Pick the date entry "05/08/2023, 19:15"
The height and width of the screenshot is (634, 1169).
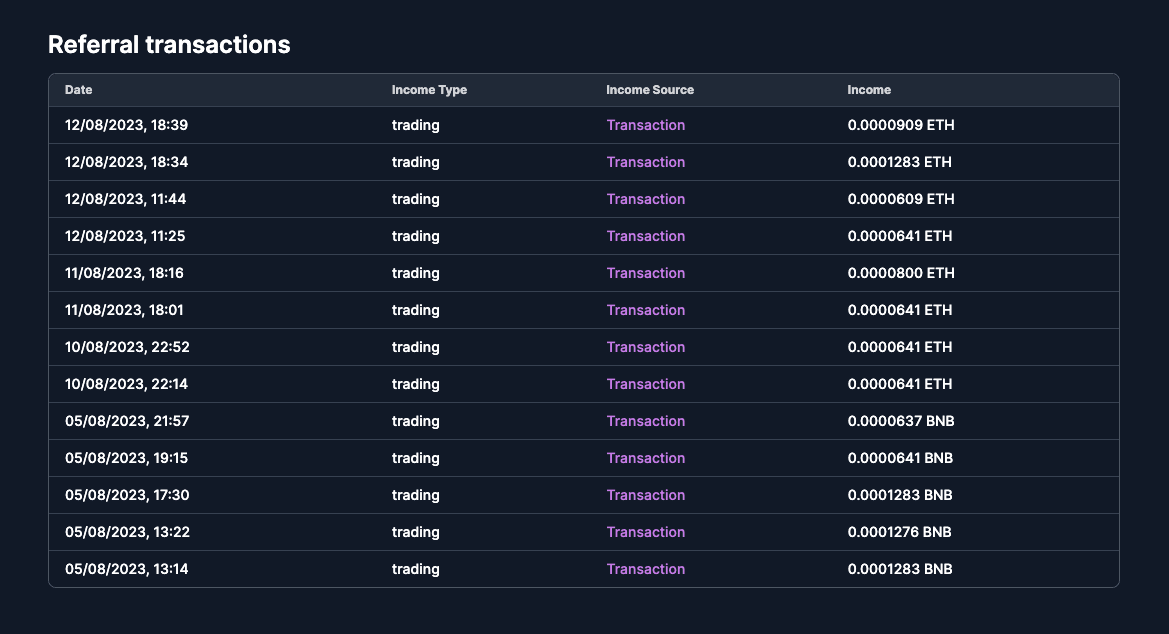click(127, 458)
